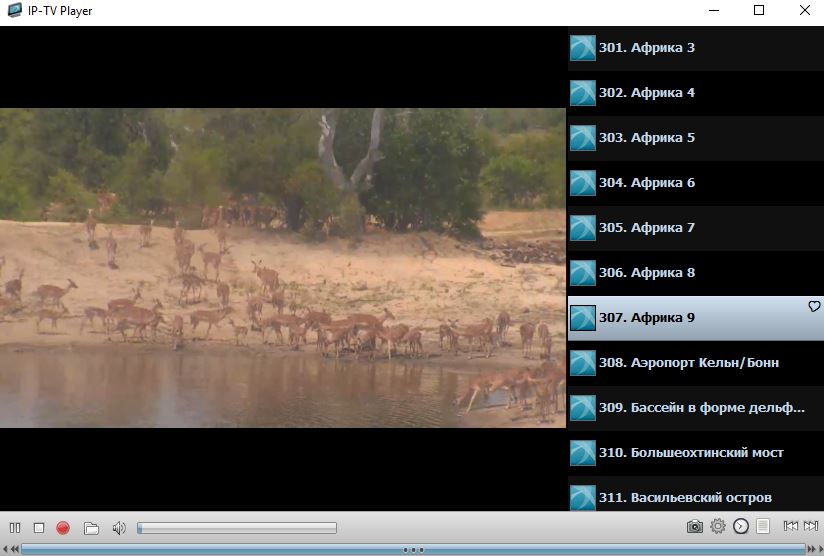Image resolution: width=824 pixels, height=556 pixels.
Task: Click the logo icon of Африка 8
Action: pyautogui.click(x=583, y=273)
